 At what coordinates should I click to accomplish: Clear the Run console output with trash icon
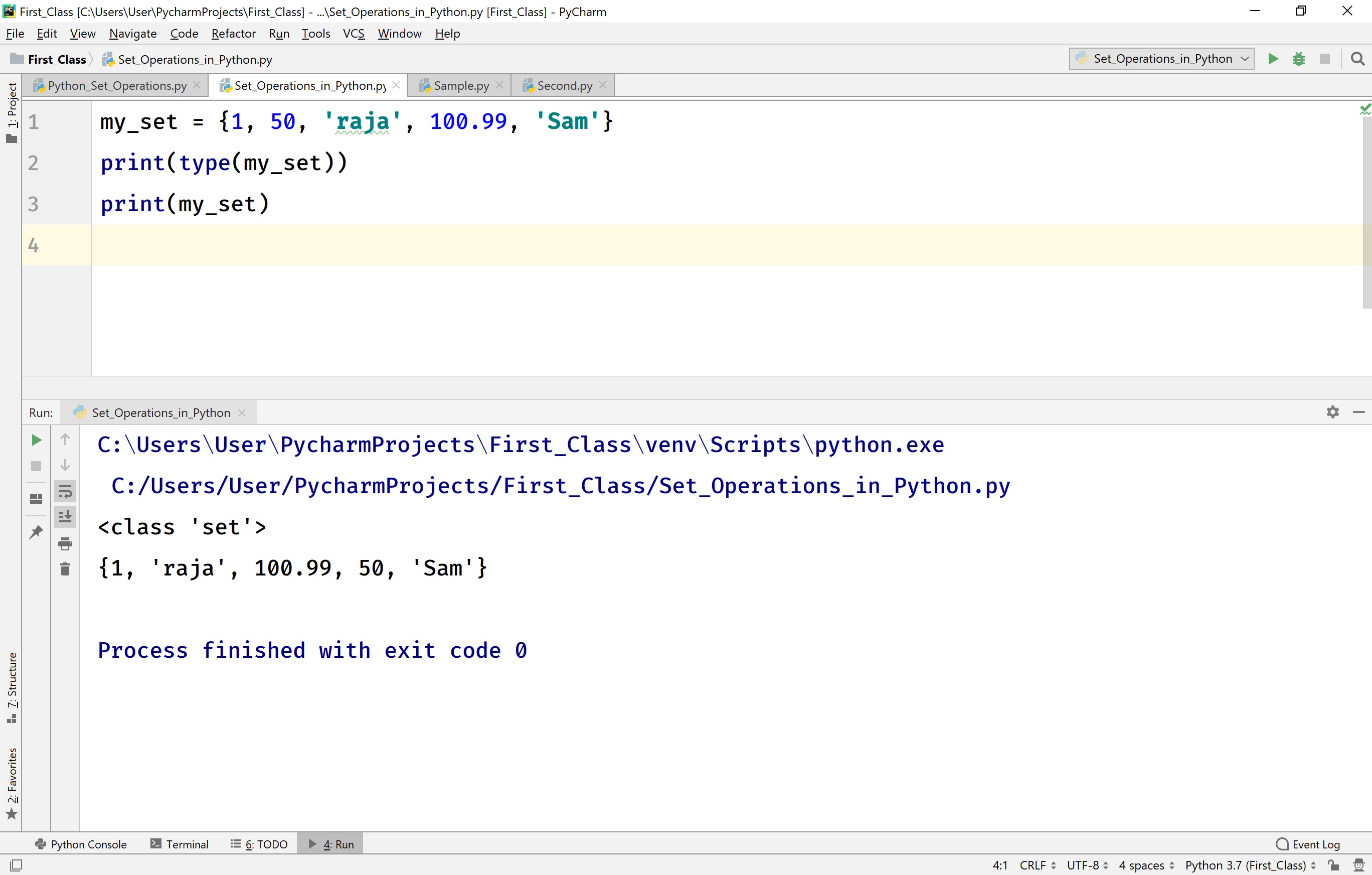65,568
